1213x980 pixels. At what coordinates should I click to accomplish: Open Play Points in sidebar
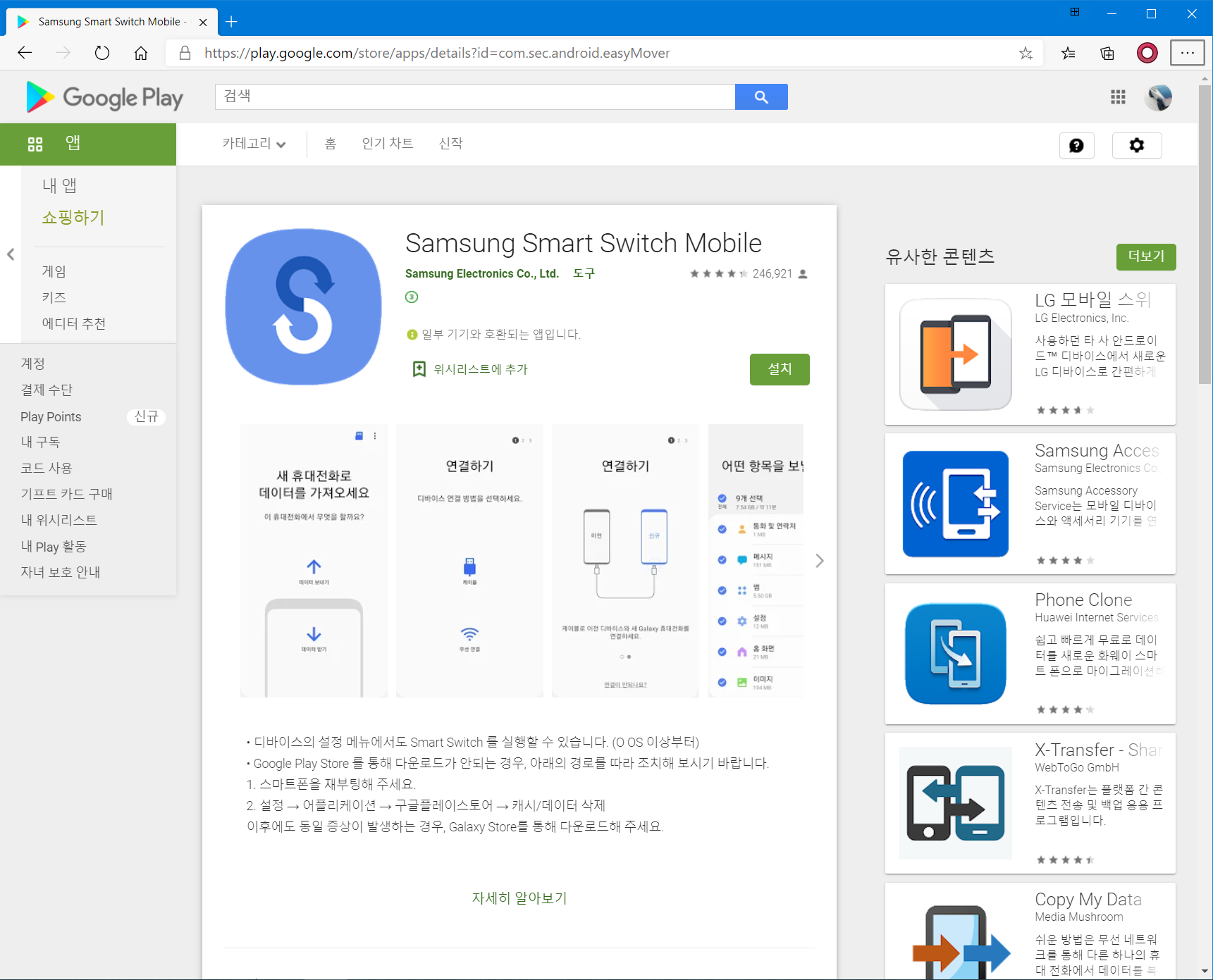[x=51, y=417]
